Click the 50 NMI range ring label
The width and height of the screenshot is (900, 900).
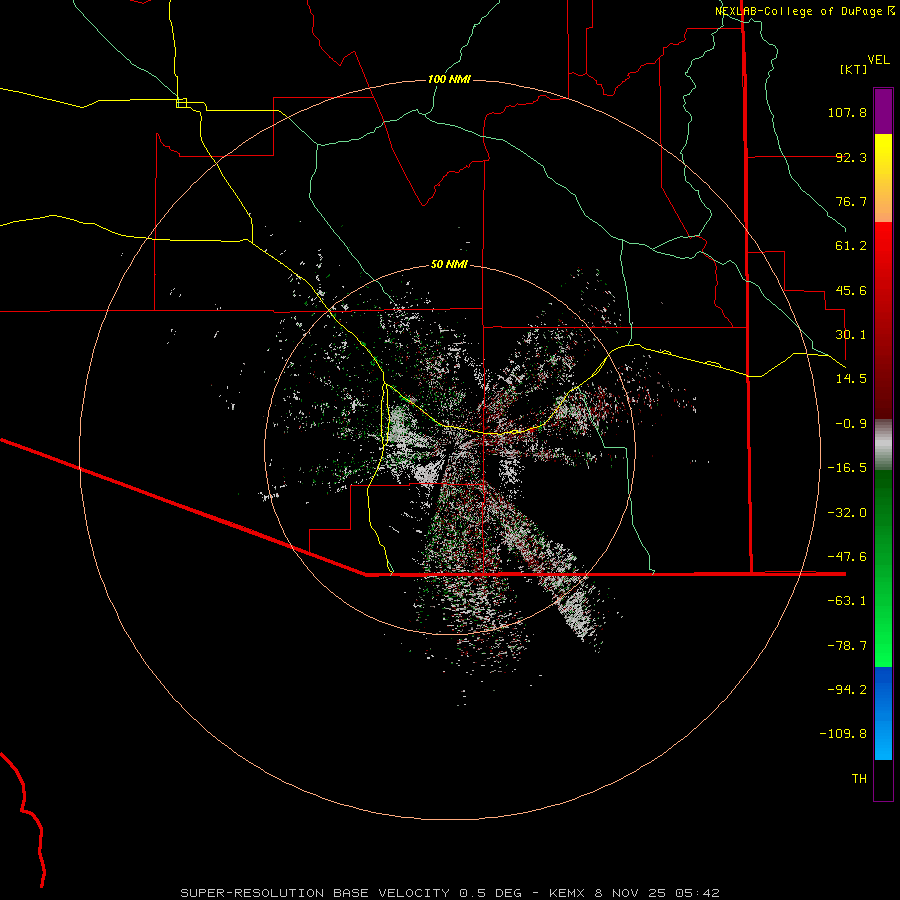(449, 265)
